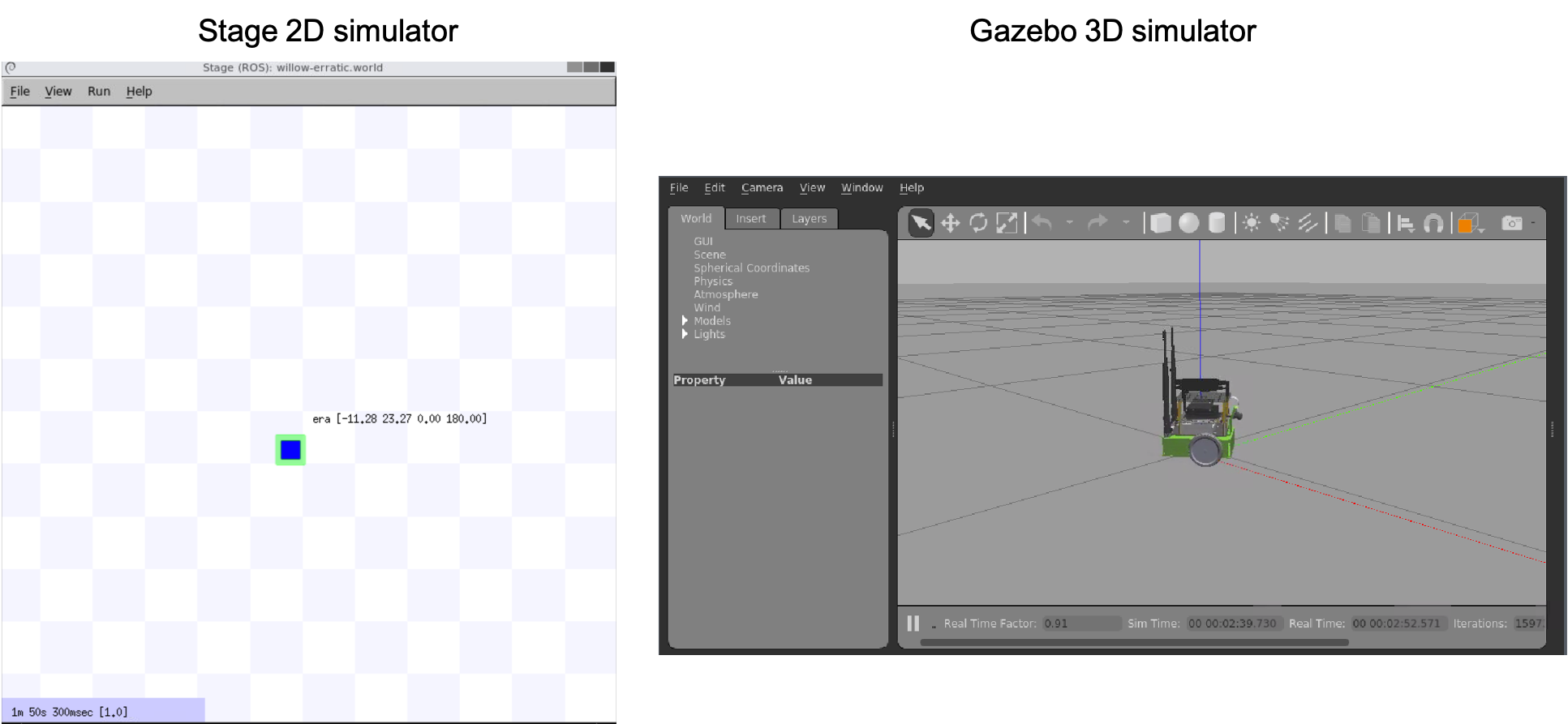Viewport: 1568px width, 724px height.
Task: Open the Stage View menu
Action: 58,92
